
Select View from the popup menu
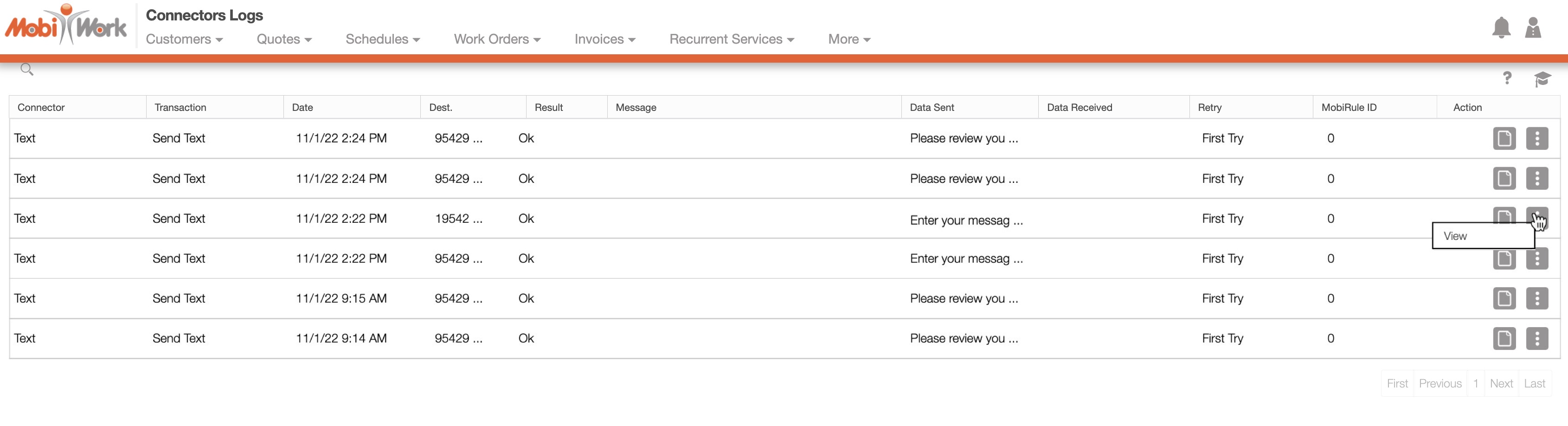(x=1455, y=236)
